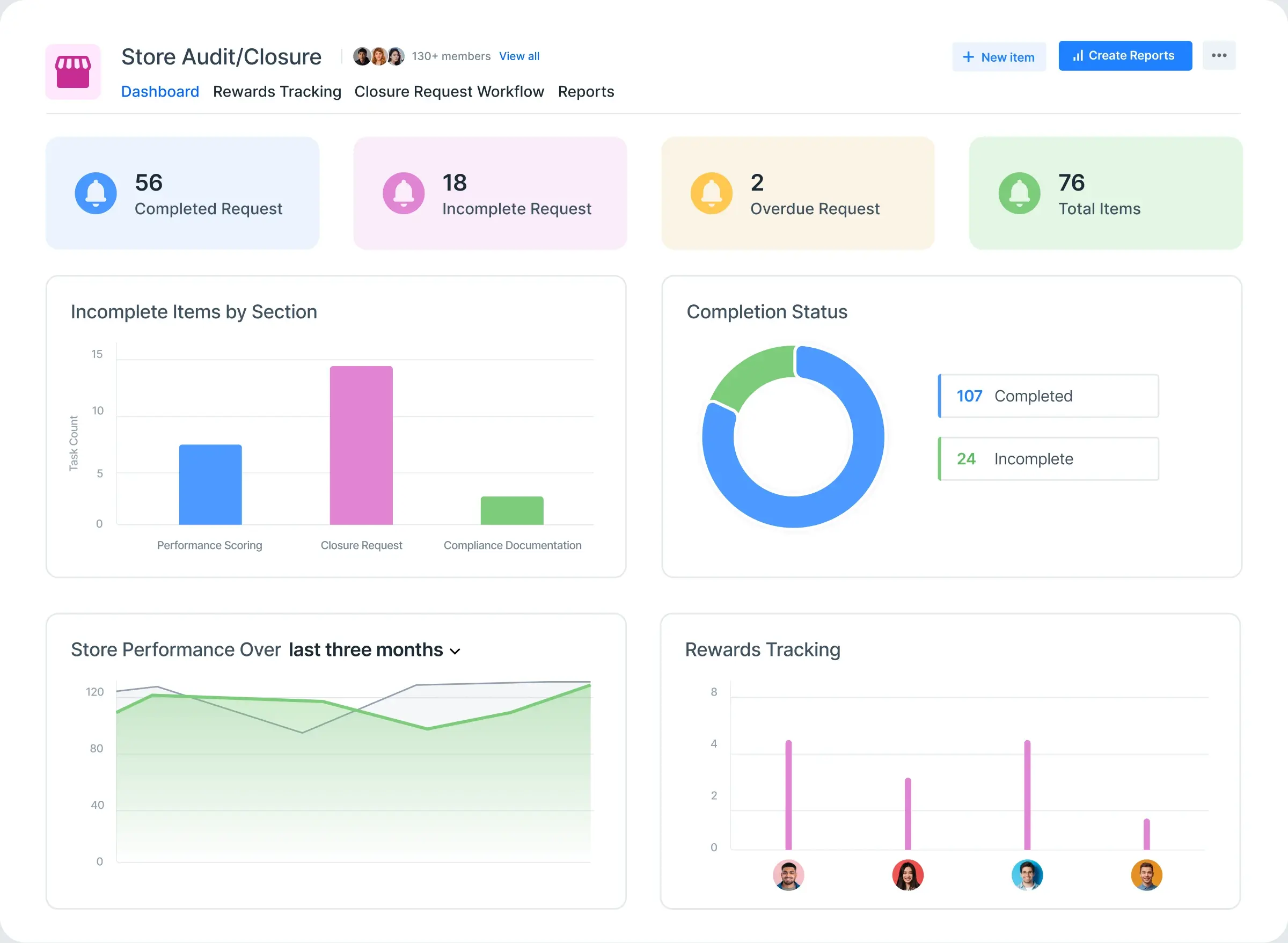Click the pink store icon logo
The width and height of the screenshot is (1288, 943).
click(72, 72)
